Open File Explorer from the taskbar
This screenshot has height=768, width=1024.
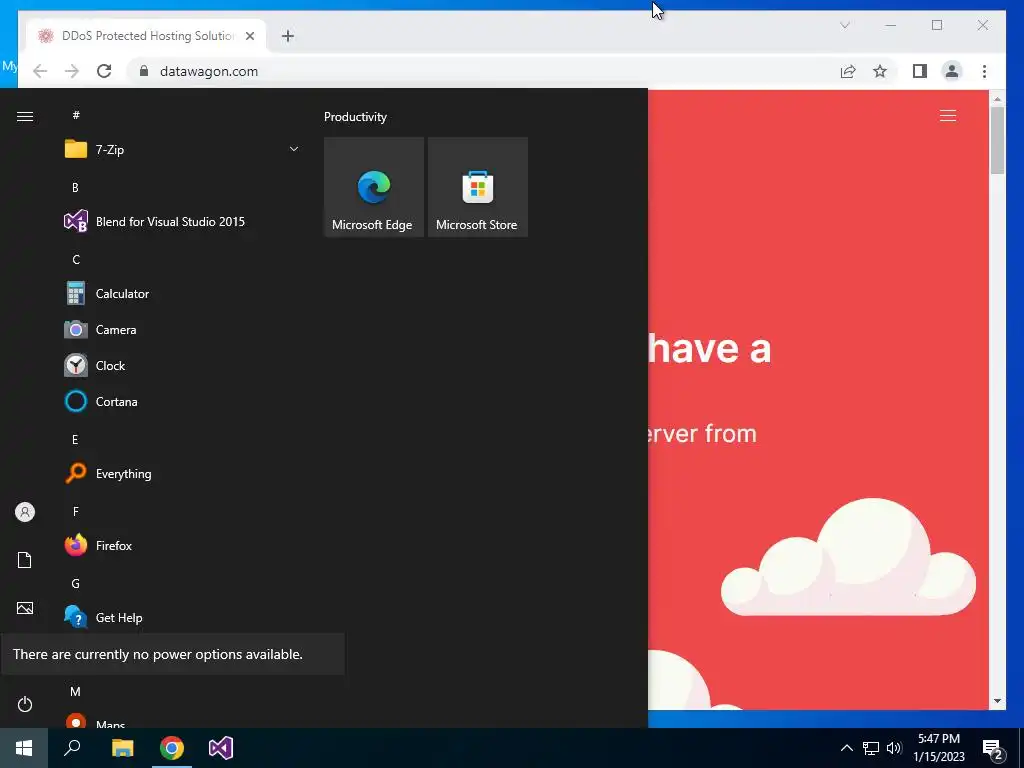122,748
